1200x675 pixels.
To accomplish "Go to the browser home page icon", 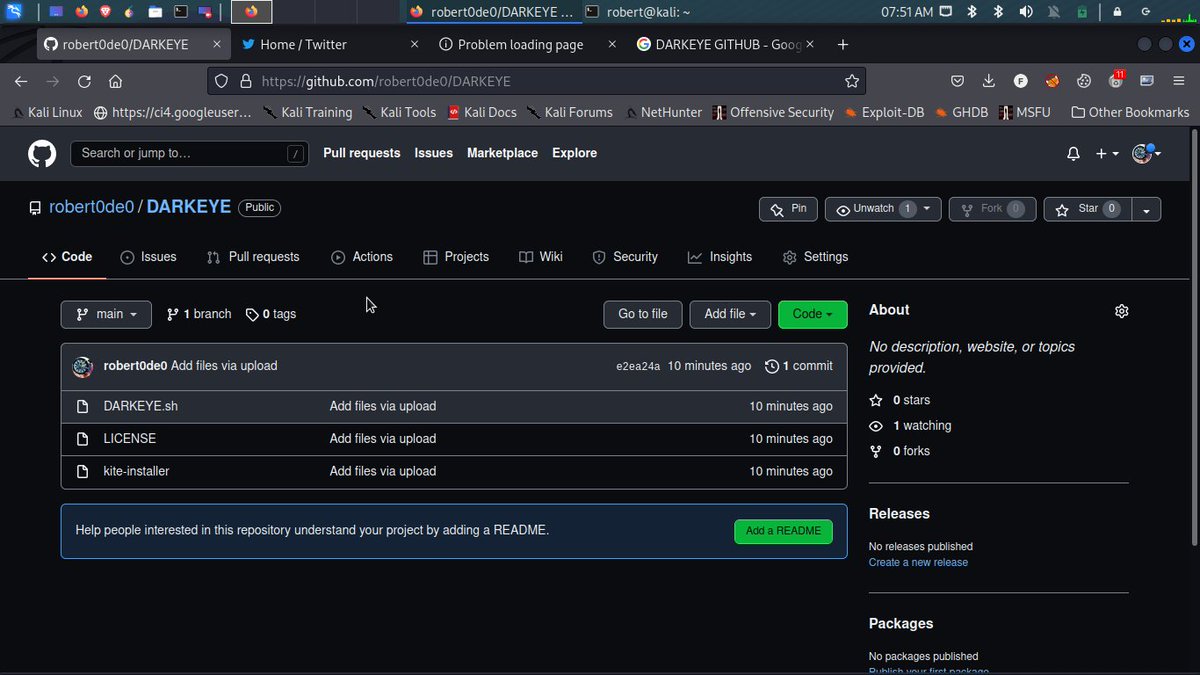I will click(x=116, y=81).
